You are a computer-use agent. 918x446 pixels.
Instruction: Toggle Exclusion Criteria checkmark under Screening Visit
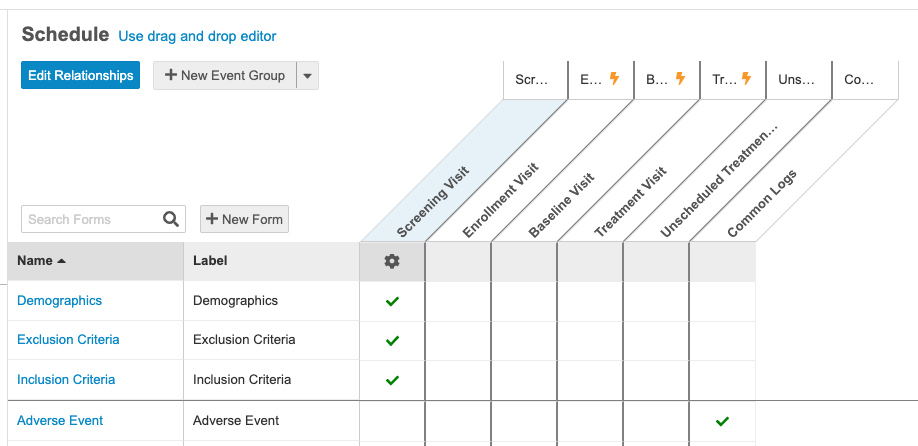coord(392,341)
